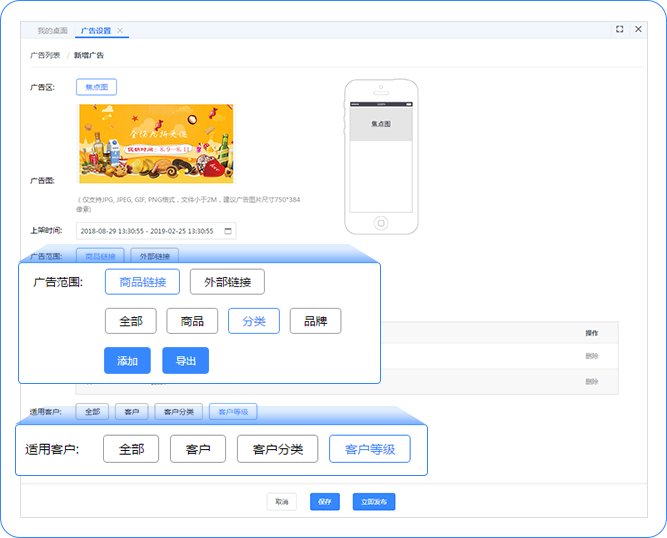
Task: Click the blue 导出 button
Action: tap(185, 361)
